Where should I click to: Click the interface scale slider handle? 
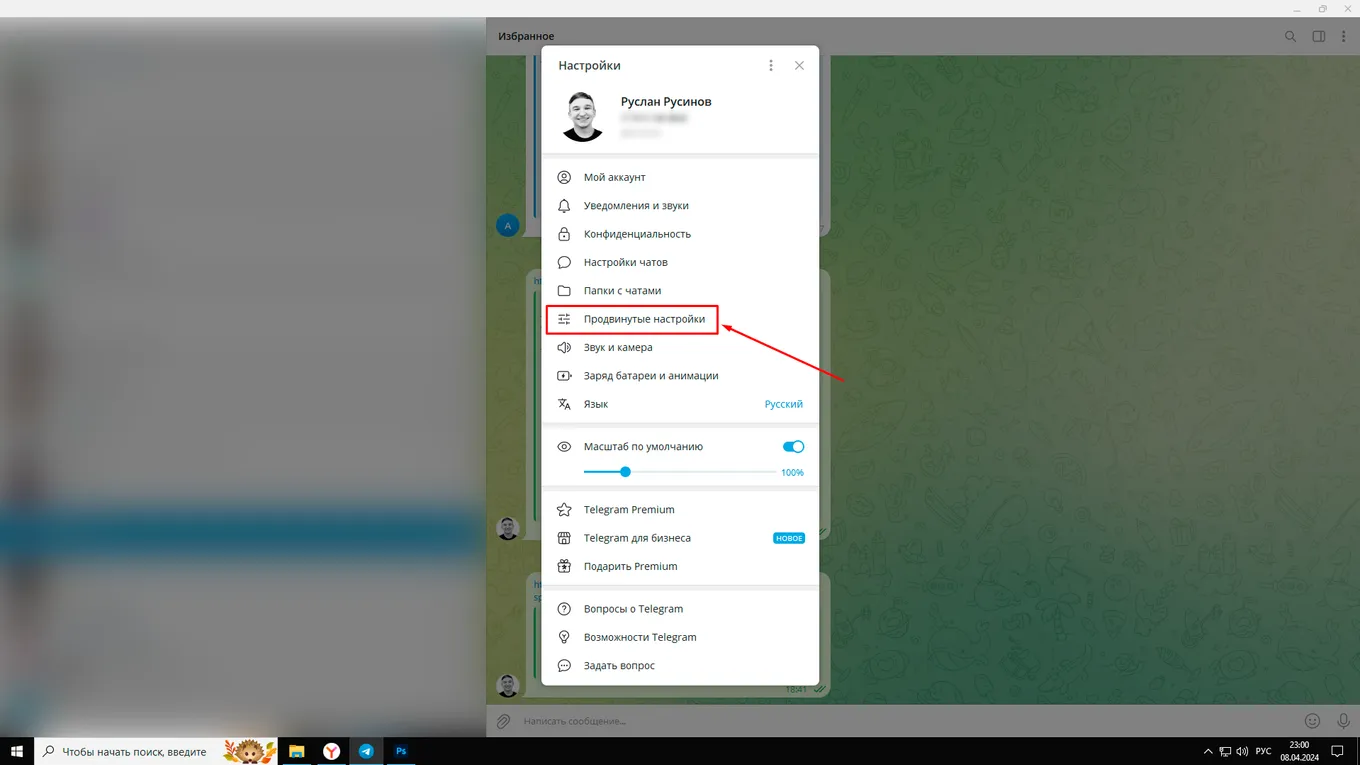tap(625, 472)
